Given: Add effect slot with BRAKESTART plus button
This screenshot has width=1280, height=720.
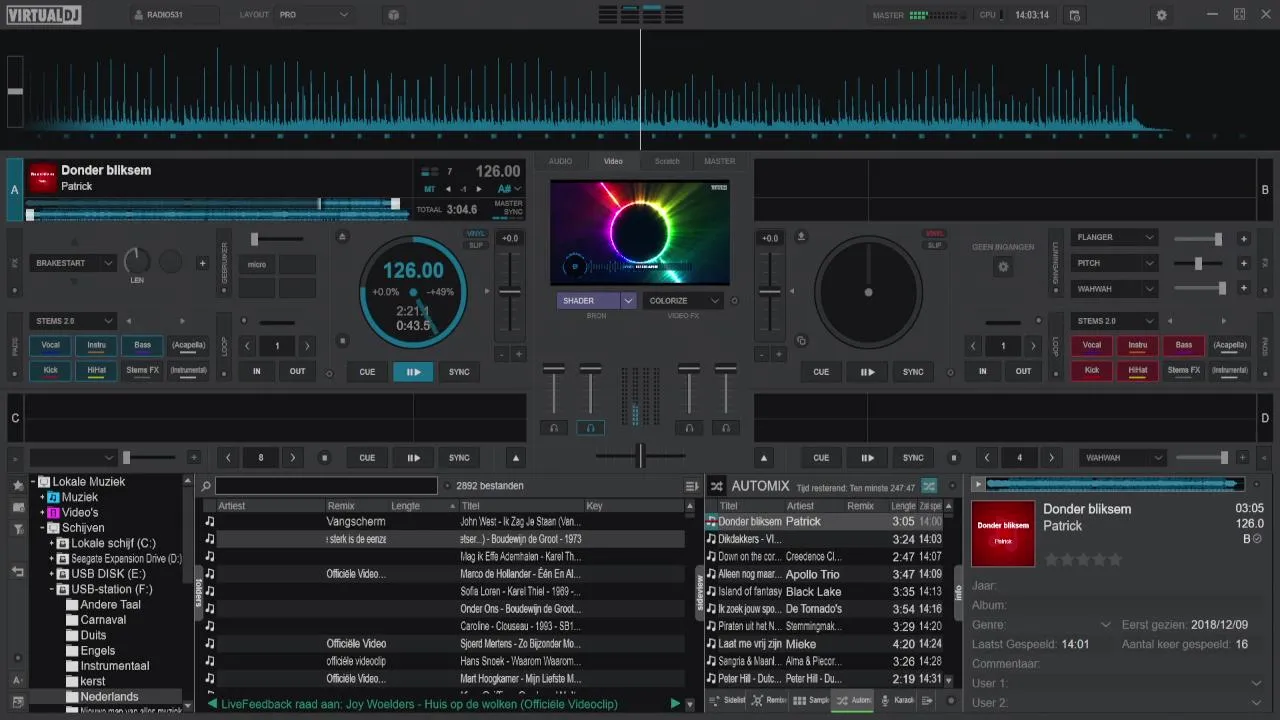Looking at the screenshot, I should (x=202, y=263).
